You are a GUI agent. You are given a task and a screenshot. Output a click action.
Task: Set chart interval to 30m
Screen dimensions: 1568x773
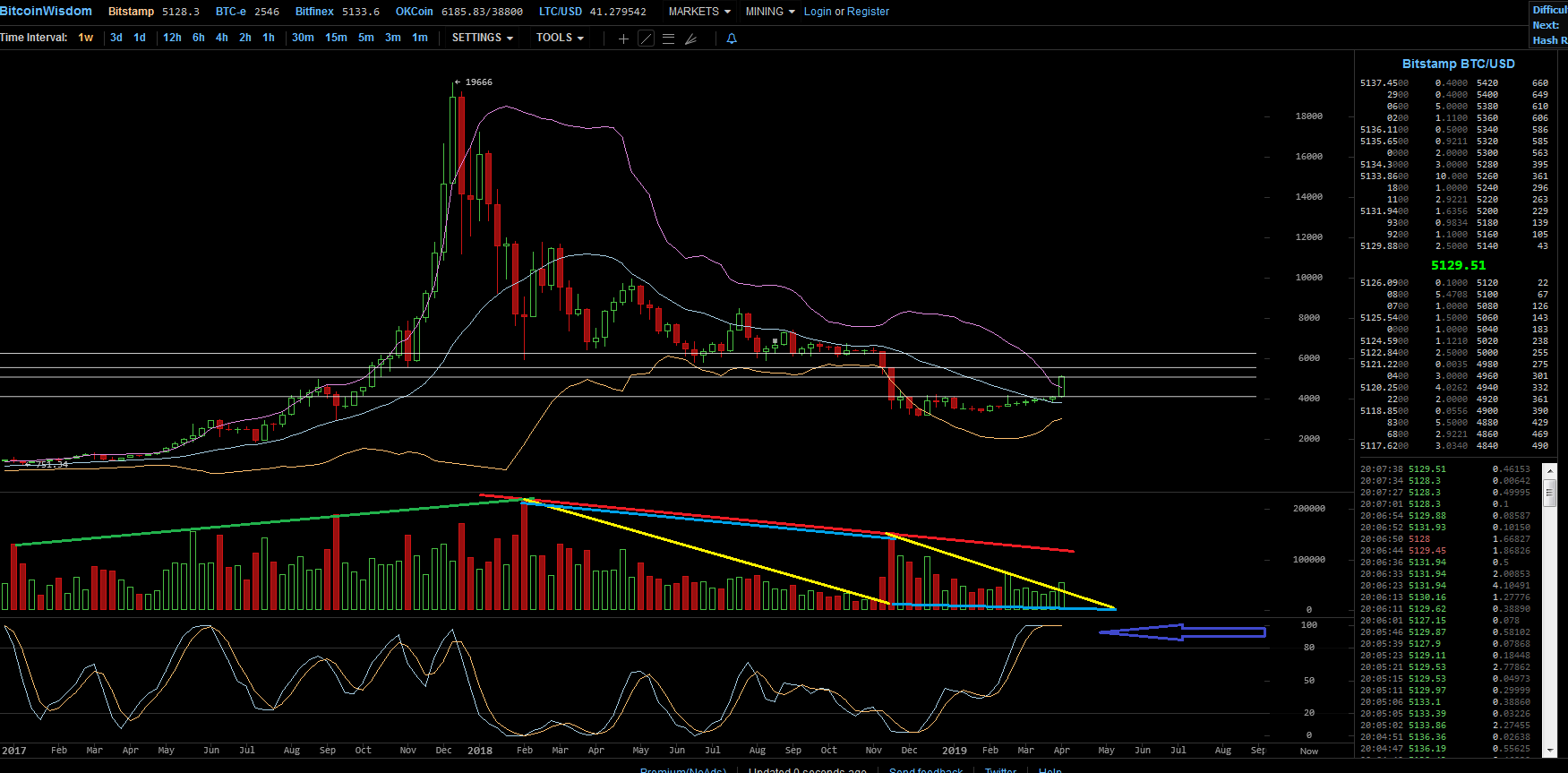click(x=303, y=38)
